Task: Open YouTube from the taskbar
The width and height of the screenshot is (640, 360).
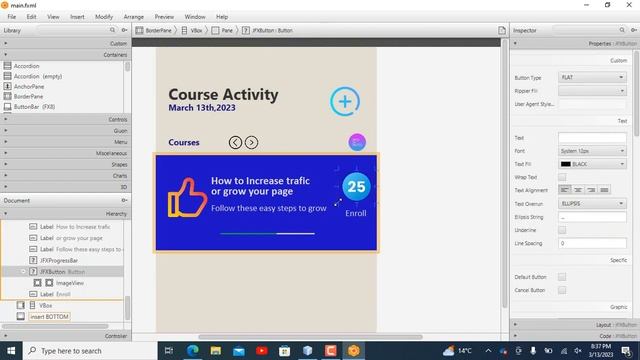Action: 262,351
